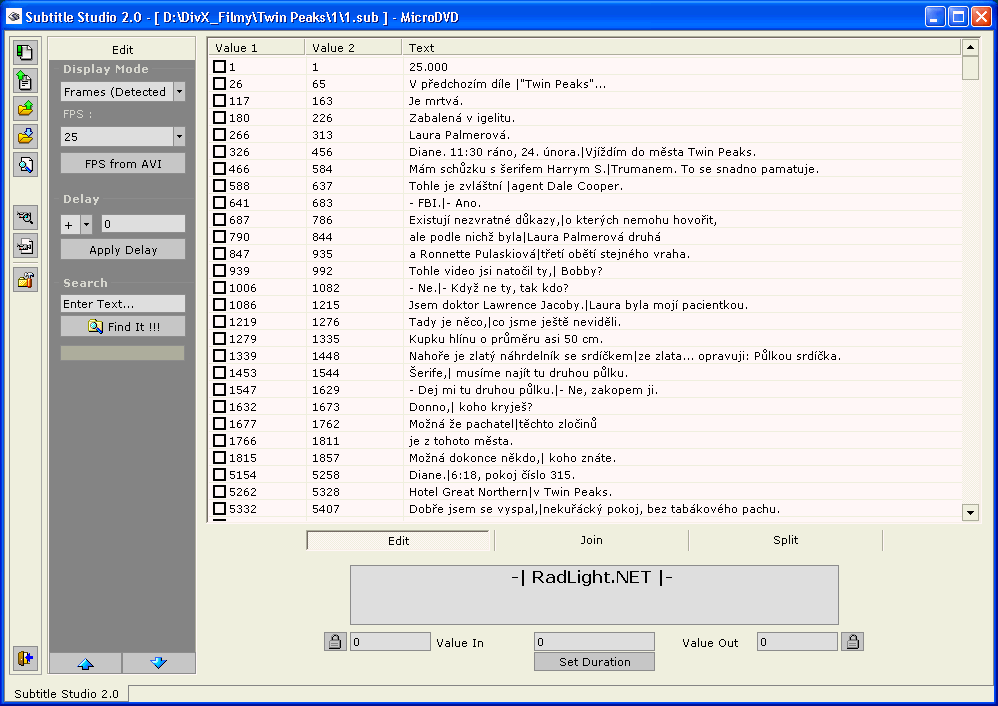Click the scroll-down arrow of subtitle list
Screen dimensions: 998x706
click(970, 512)
